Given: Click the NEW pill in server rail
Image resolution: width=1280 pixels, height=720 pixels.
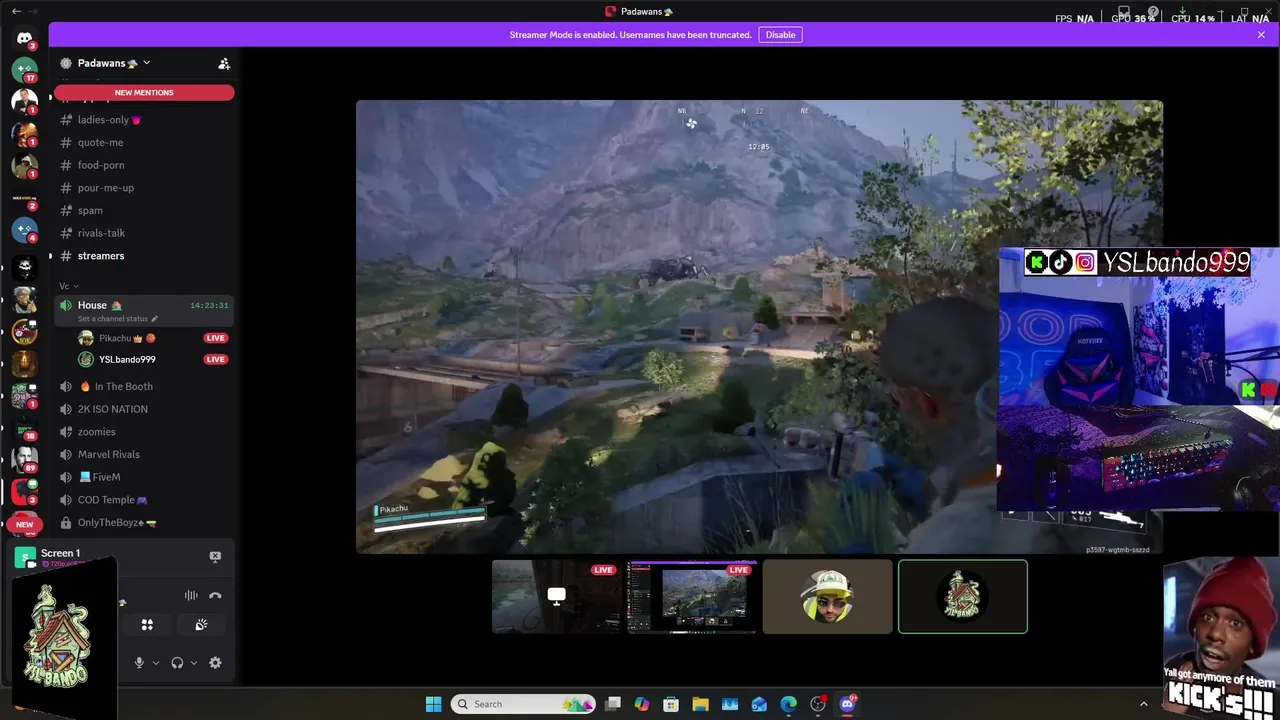Looking at the screenshot, I should [24, 524].
